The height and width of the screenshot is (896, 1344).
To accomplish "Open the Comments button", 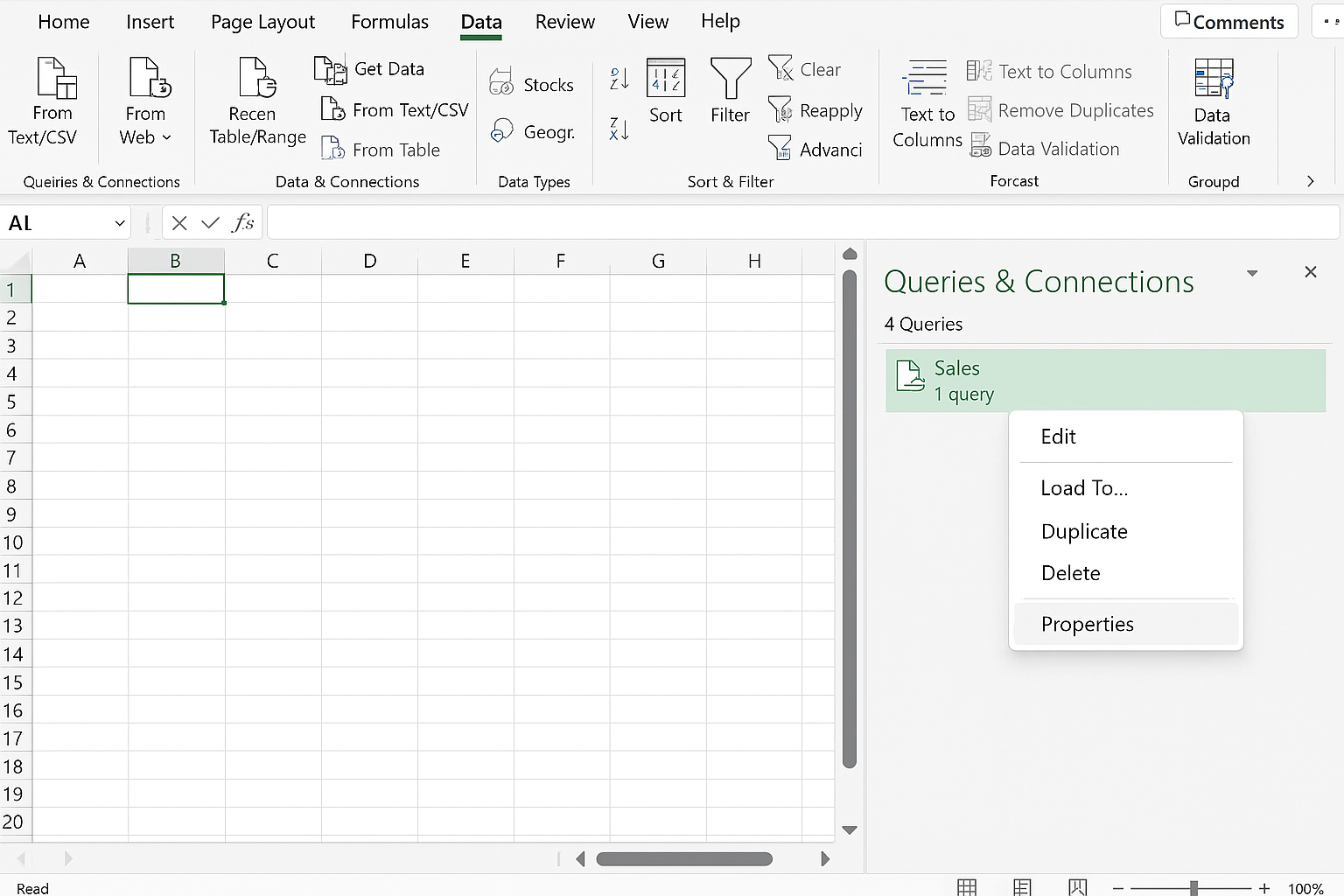I will [x=1228, y=22].
